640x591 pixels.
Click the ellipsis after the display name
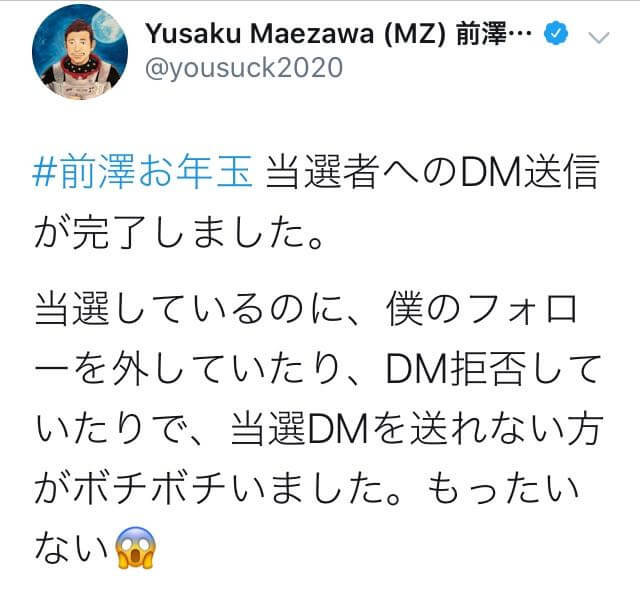(x=520, y=35)
